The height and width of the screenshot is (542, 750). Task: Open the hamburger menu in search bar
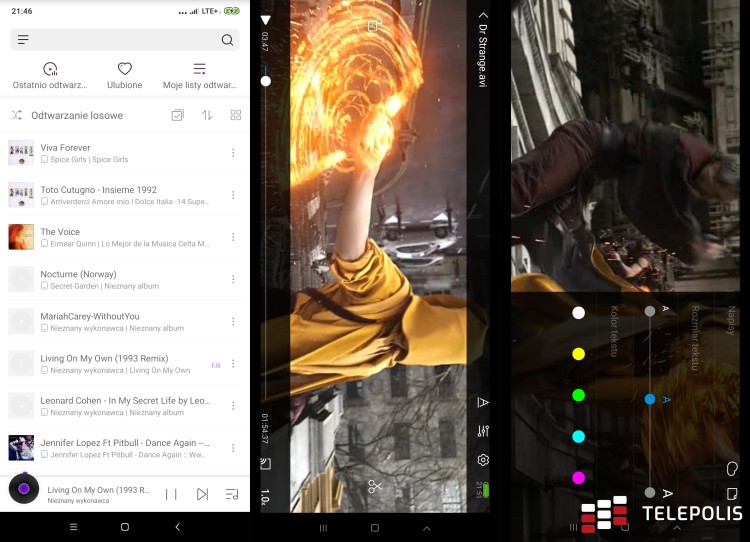point(23,40)
